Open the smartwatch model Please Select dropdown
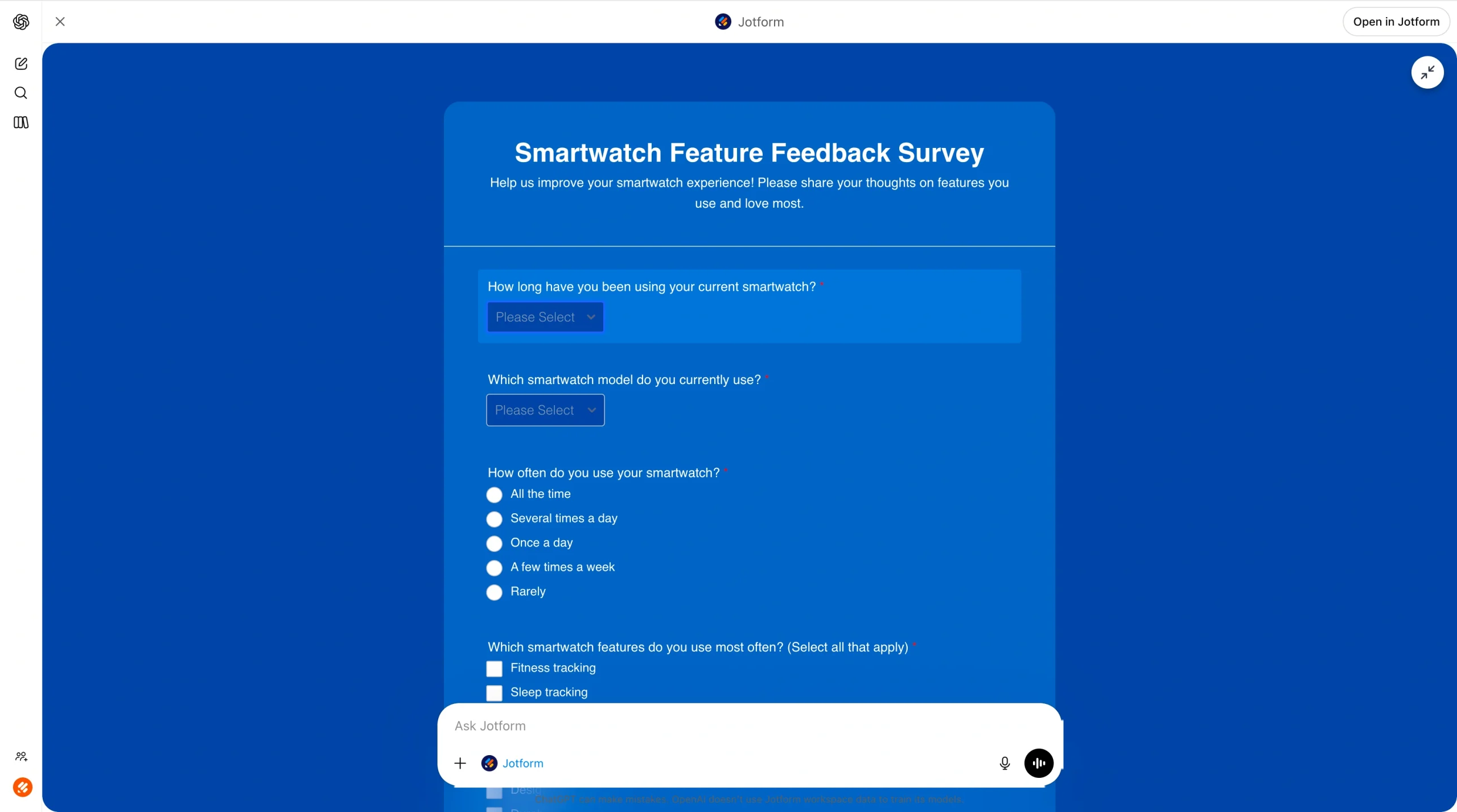The height and width of the screenshot is (812, 1457). (x=545, y=410)
